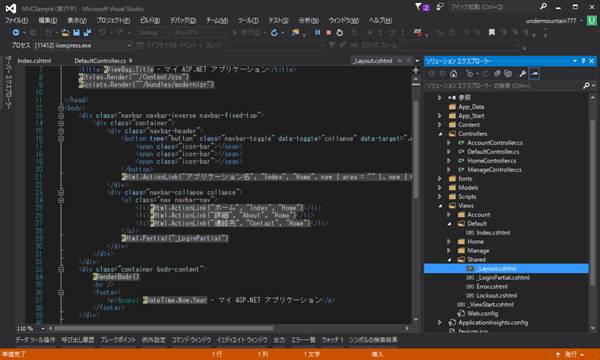Switch to the DefaultController.cs editor tab
The width and height of the screenshot is (600, 360).
(x=100, y=61)
